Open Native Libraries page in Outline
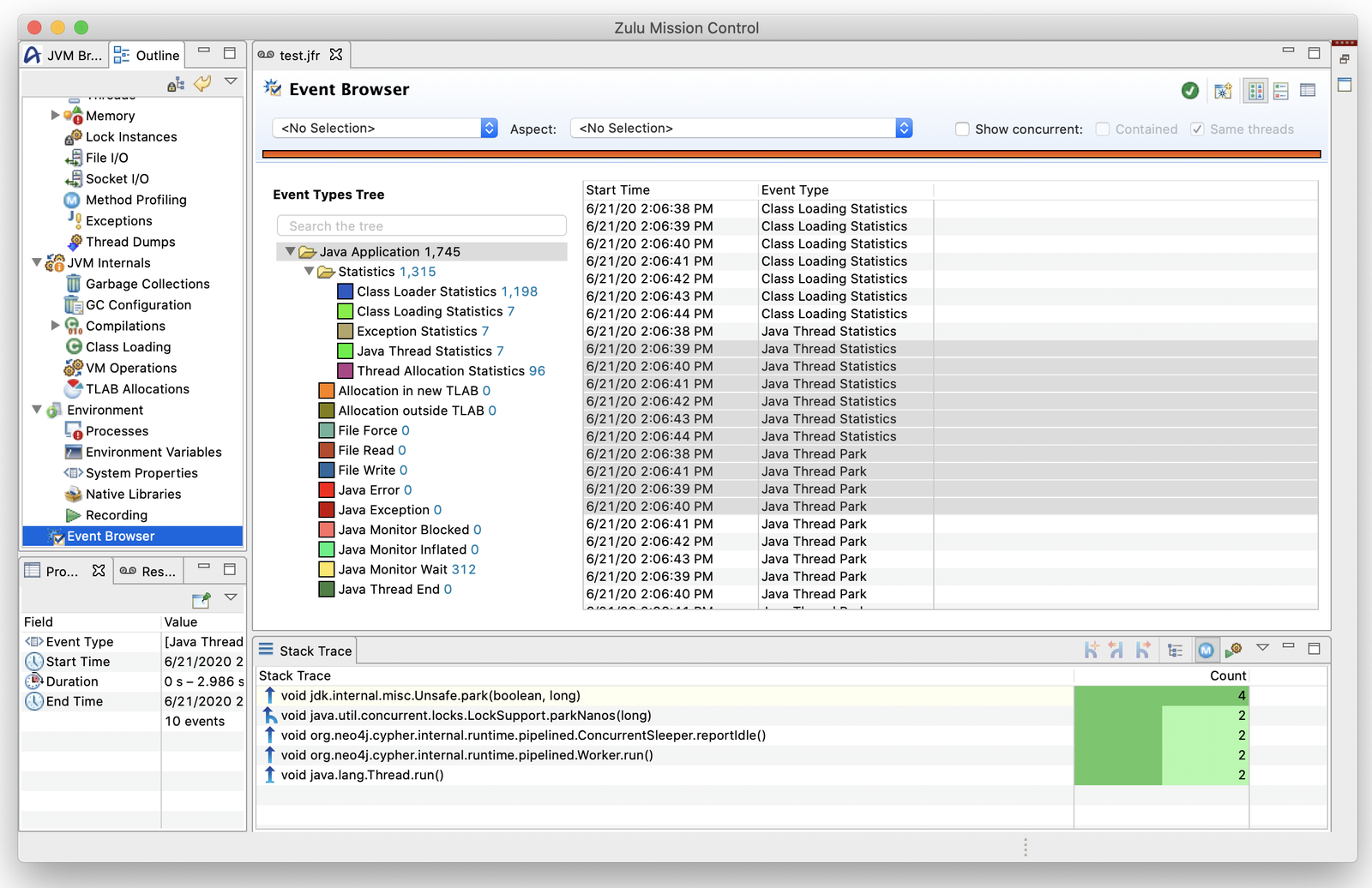 coord(133,494)
